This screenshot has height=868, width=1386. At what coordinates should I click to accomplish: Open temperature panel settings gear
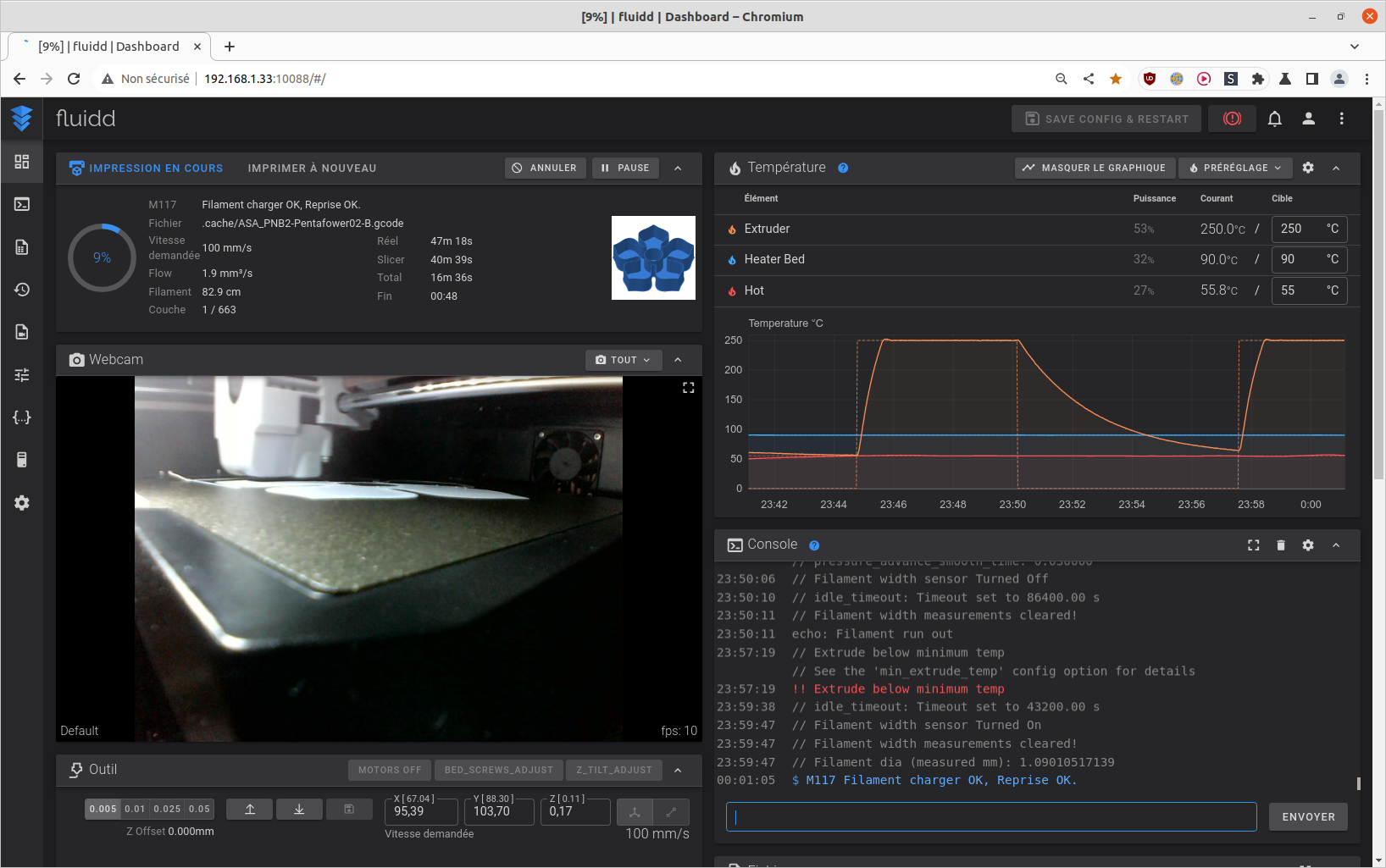pos(1307,168)
